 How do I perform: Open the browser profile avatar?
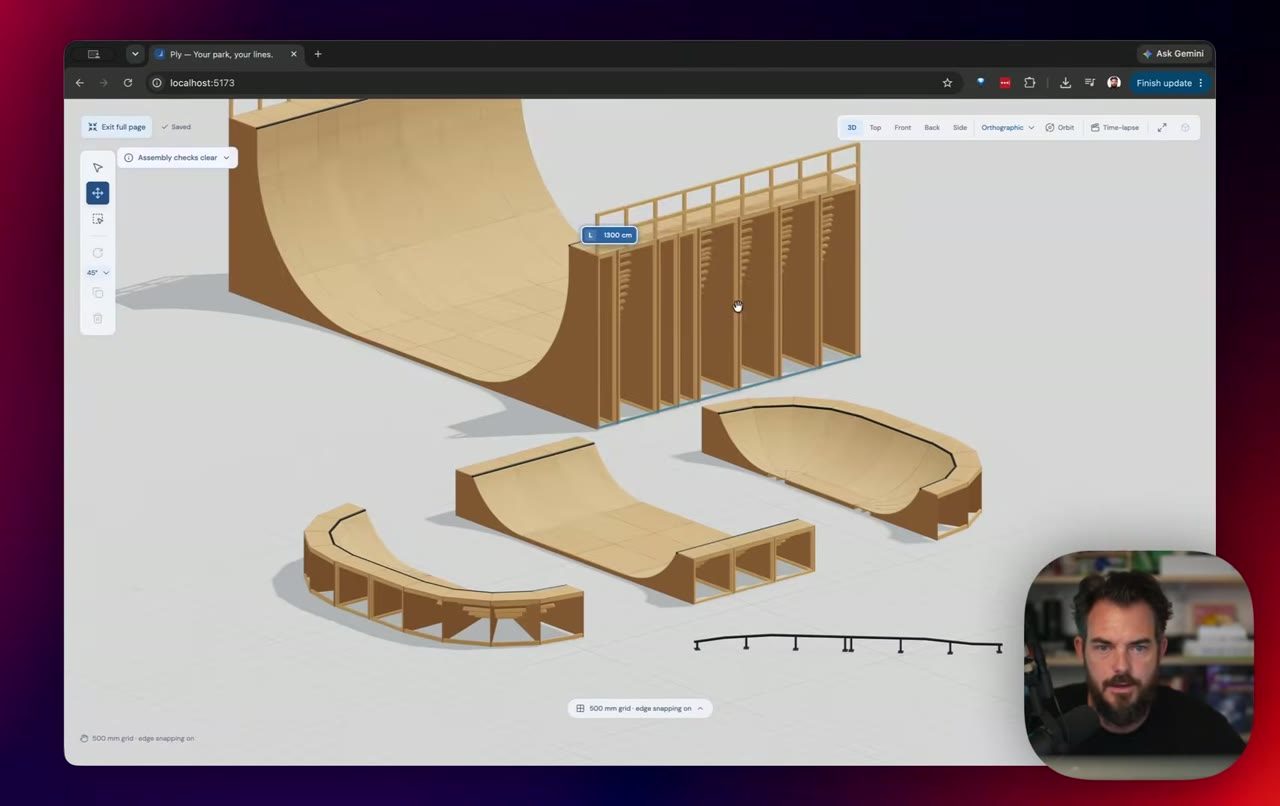coord(1114,83)
